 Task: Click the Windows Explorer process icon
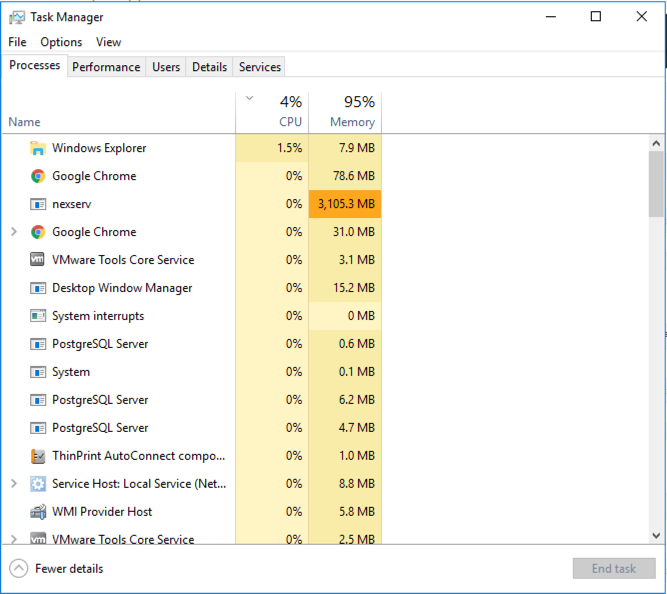tap(38, 148)
